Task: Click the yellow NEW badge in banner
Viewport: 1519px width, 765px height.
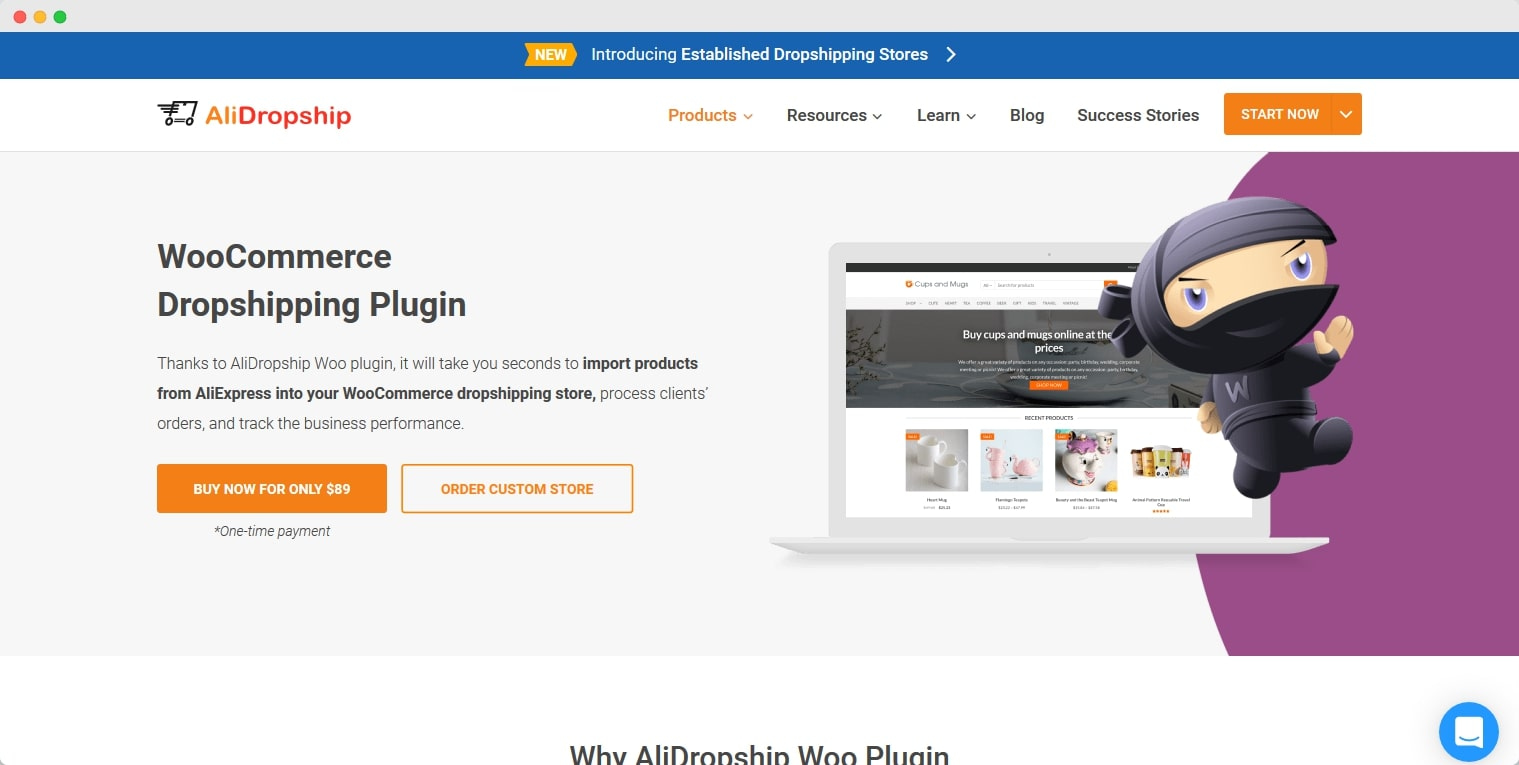Action: [x=550, y=55]
